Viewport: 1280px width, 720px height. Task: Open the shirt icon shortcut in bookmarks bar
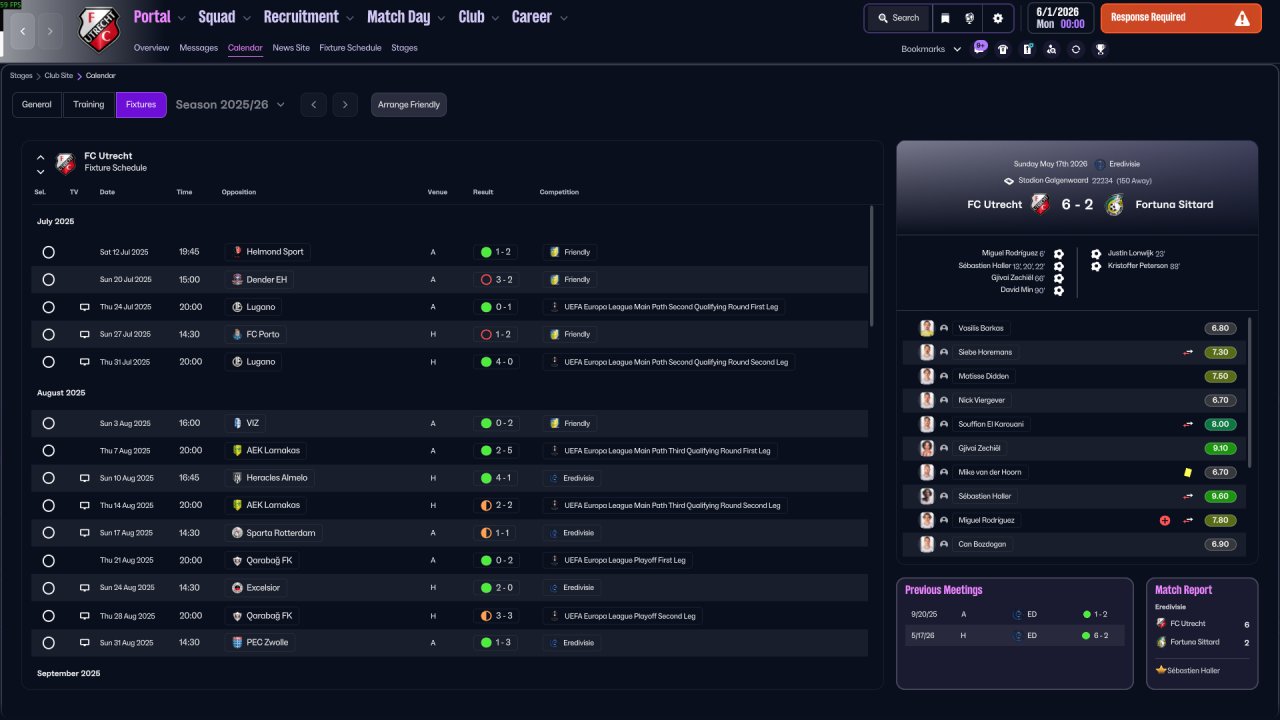(x=1003, y=49)
